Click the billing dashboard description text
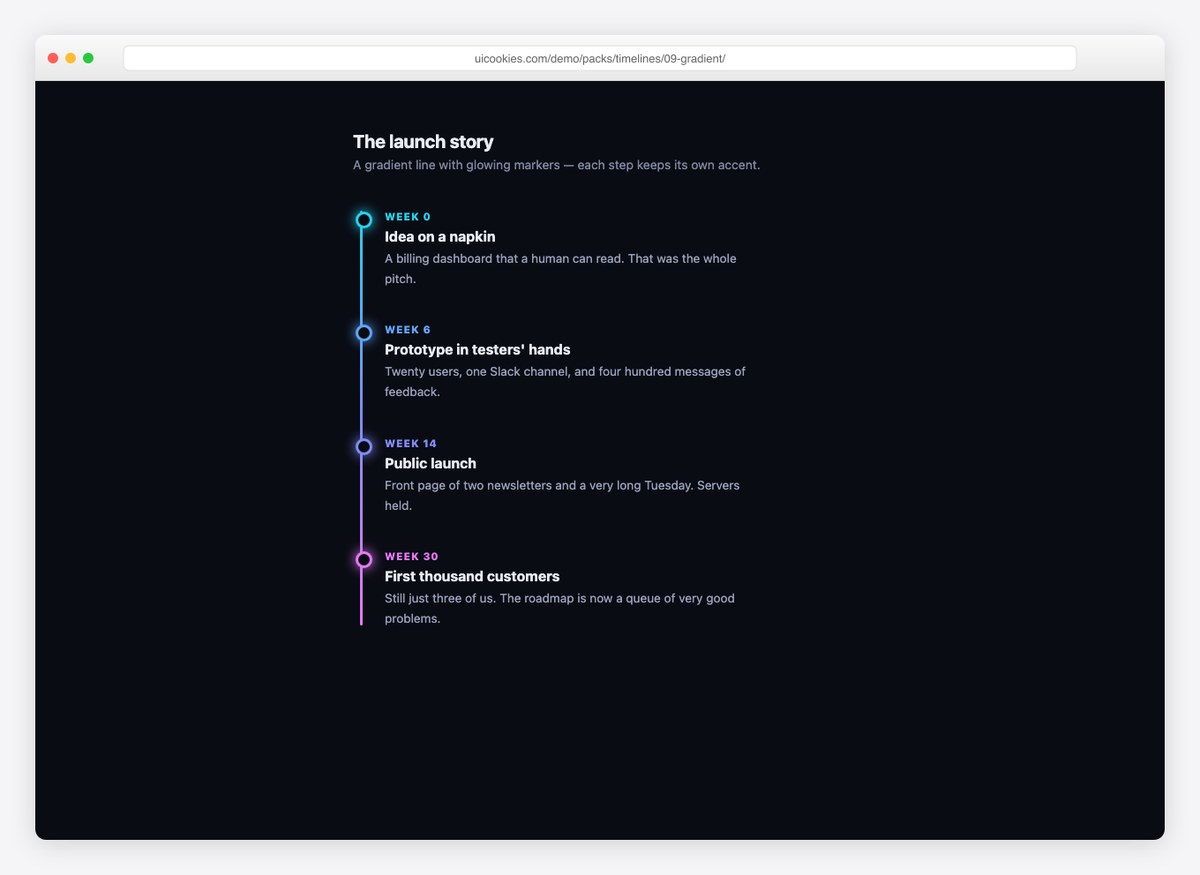The width and height of the screenshot is (1200, 875). coord(561,269)
